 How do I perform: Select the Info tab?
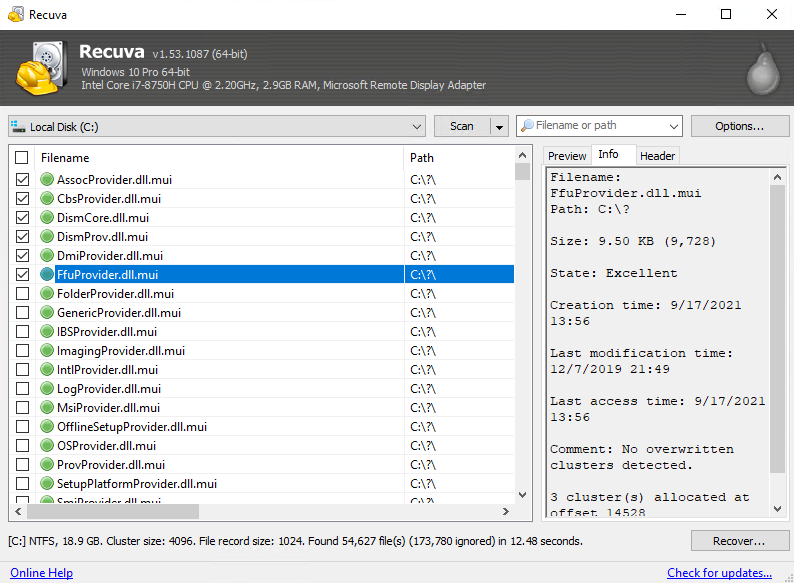click(608, 154)
